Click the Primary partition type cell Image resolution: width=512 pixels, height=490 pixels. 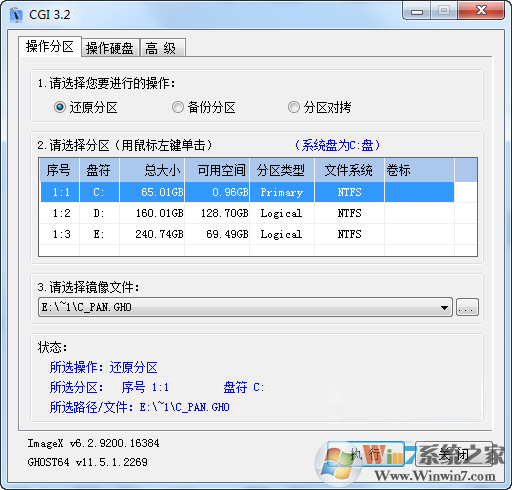(x=282, y=192)
